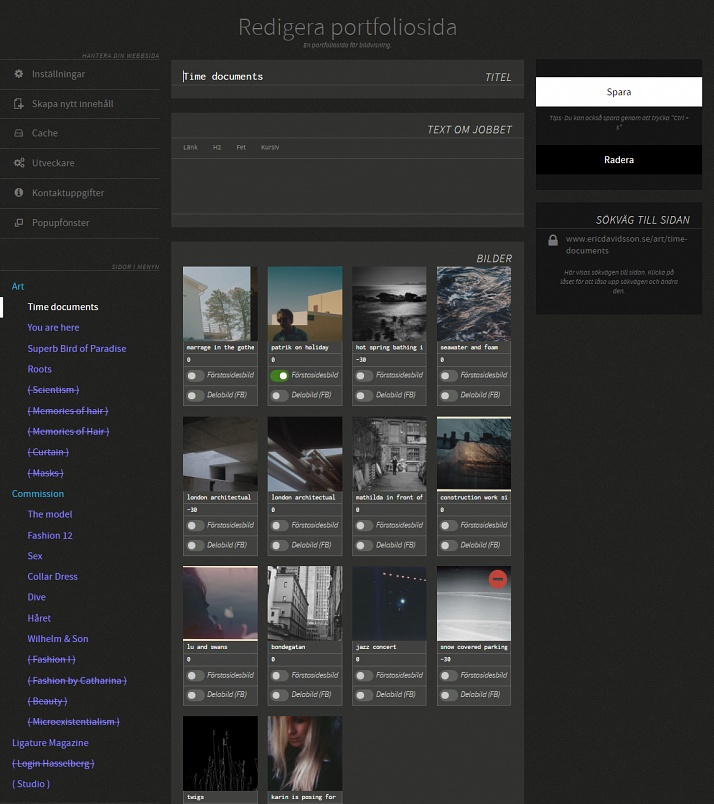
Task: Select the twigs thumbnail
Action: pos(220,753)
